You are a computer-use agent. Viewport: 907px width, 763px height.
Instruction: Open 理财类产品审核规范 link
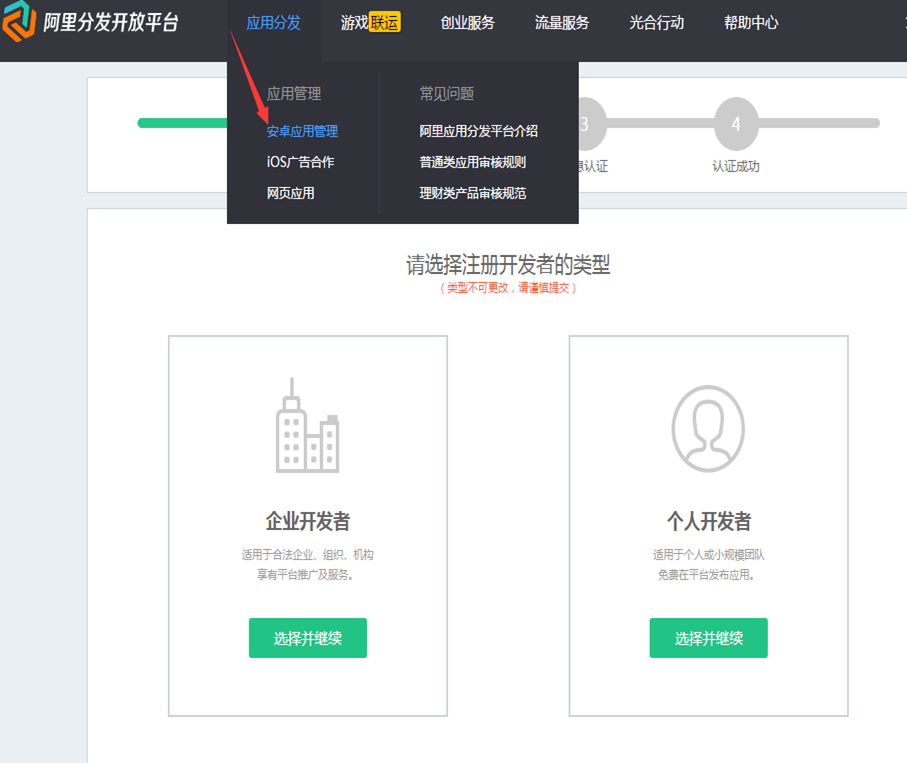pos(472,193)
